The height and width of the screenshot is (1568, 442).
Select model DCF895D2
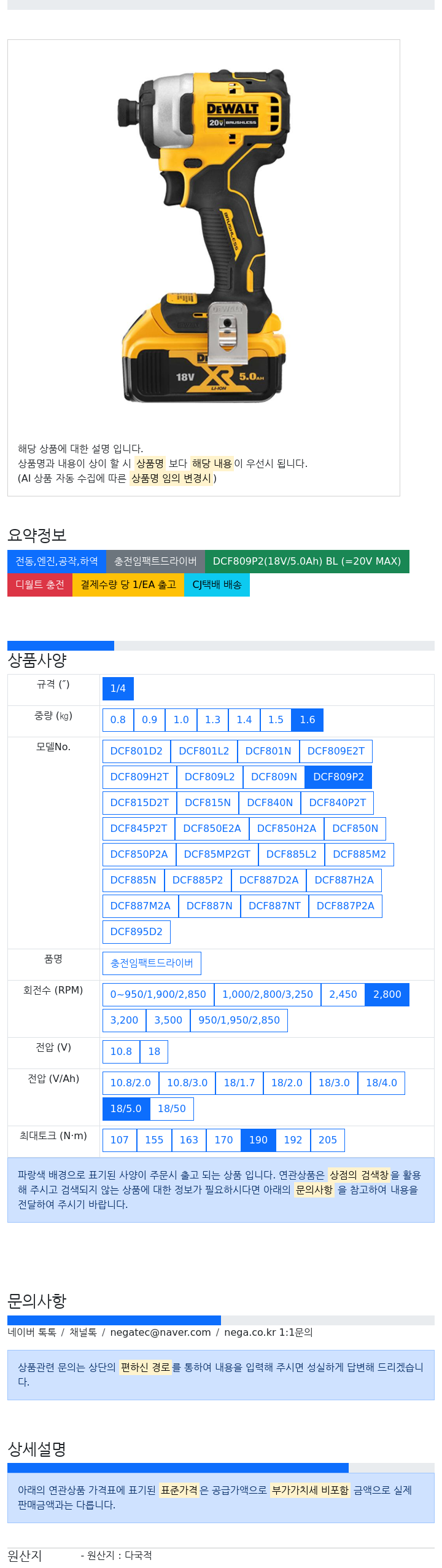(x=136, y=931)
